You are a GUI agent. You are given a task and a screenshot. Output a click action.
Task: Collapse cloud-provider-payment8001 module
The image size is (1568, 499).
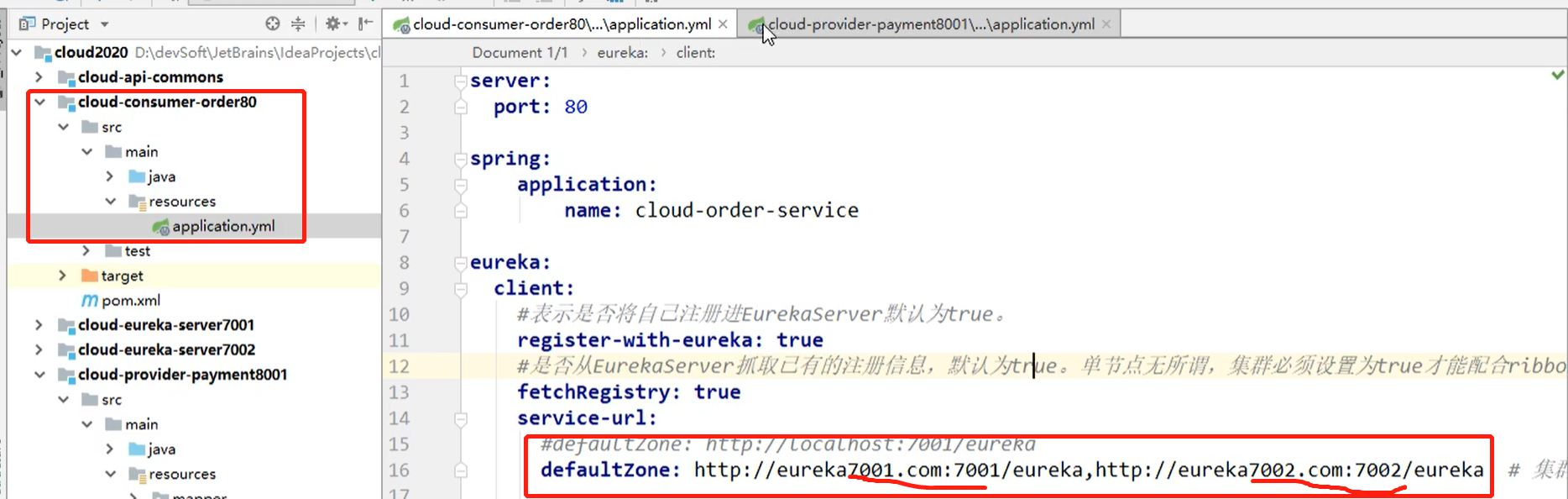[39, 375]
